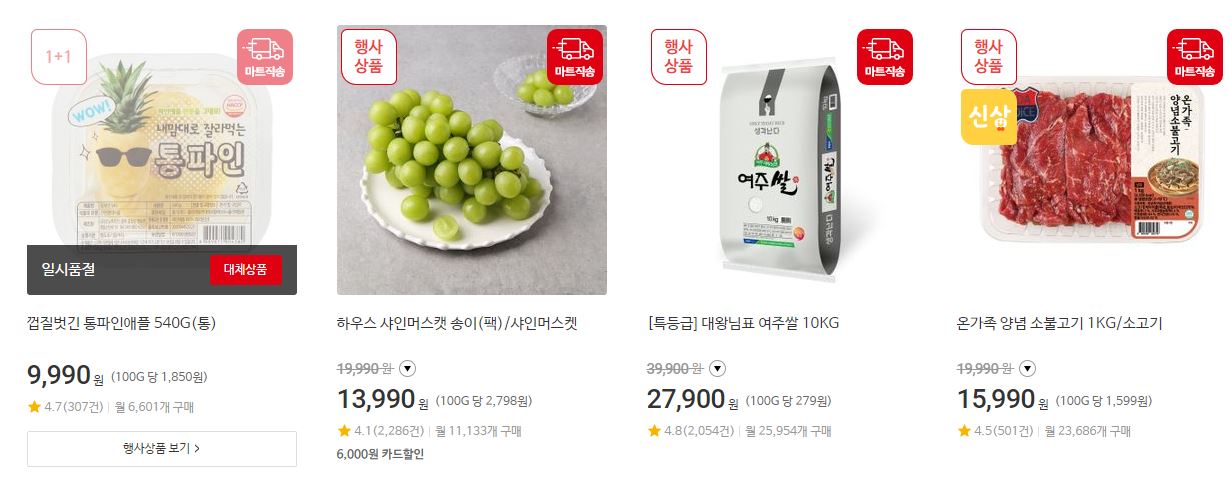Click the mart delivery truck icon on bulgogi
This screenshot has width=1229, height=483.
(x=1195, y=57)
